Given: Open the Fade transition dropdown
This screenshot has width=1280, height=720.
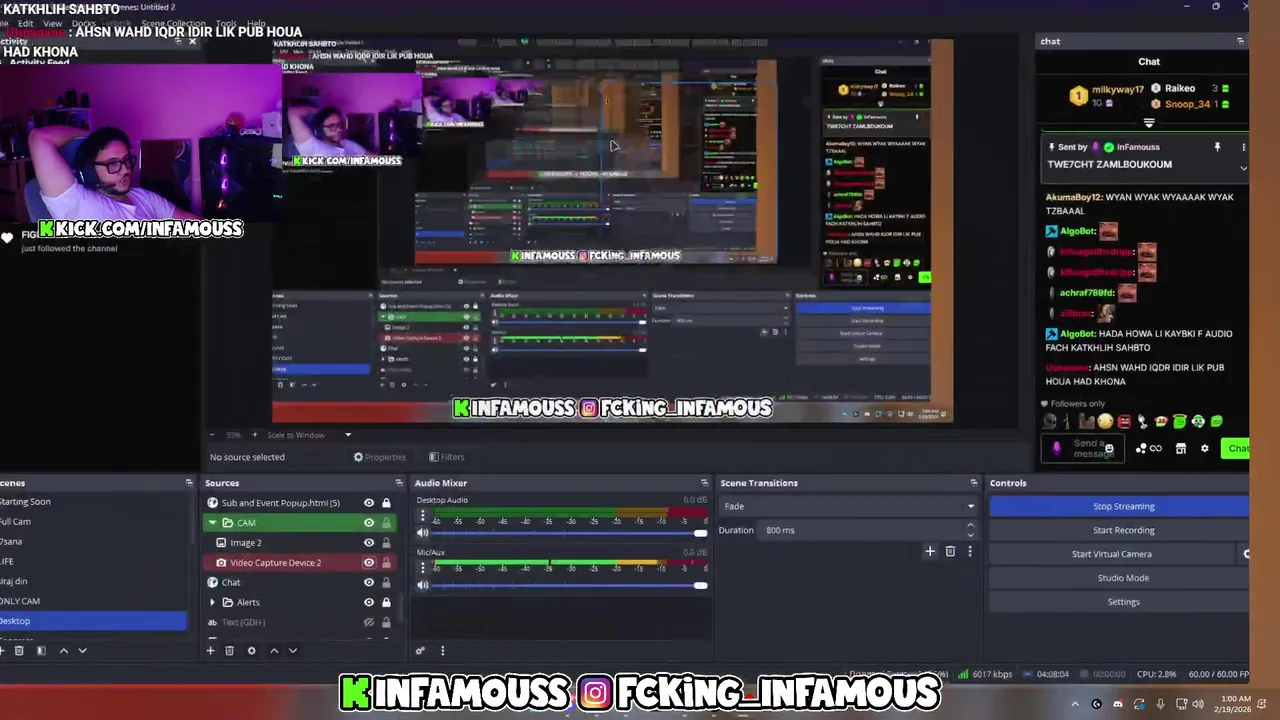Looking at the screenshot, I should coord(849,506).
